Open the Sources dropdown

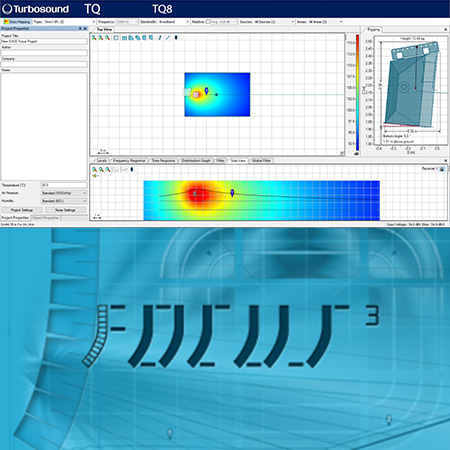[x=274, y=22]
